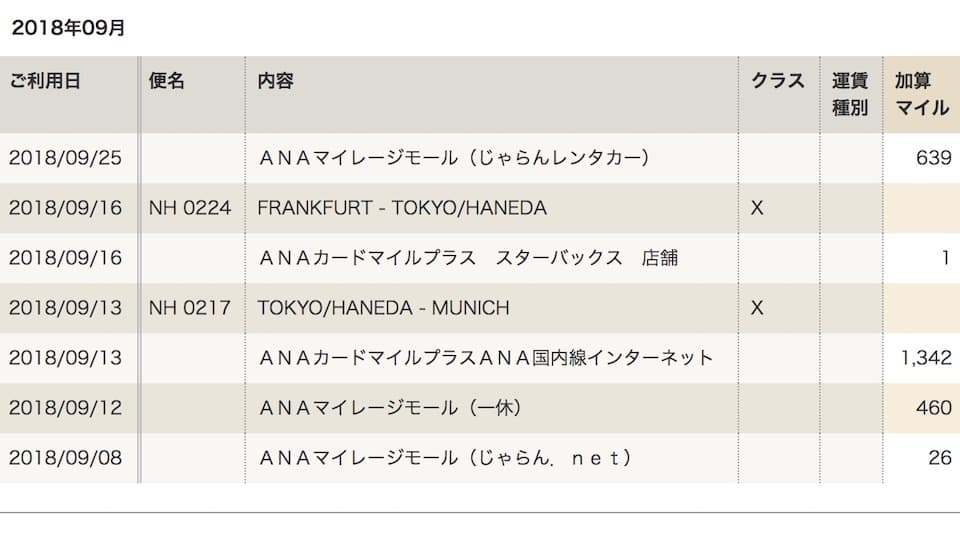The image size is (960, 540).
Task: Click class X of NH 0224 row
Action: [x=757, y=208]
